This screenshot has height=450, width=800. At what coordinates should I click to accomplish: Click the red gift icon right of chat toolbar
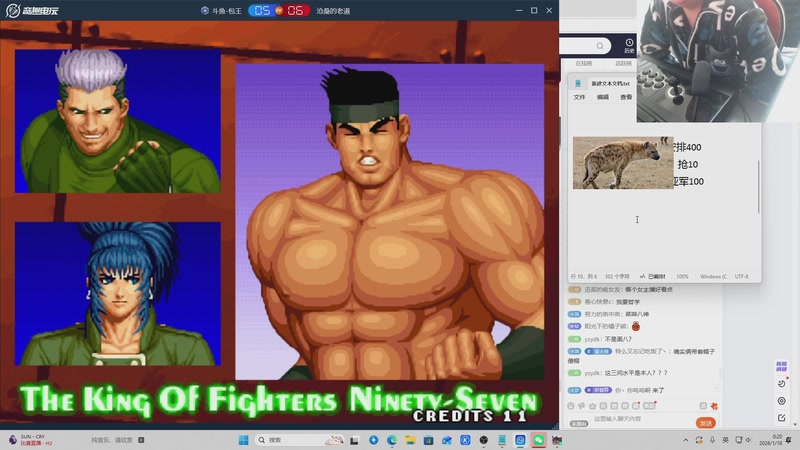(x=714, y=406)
